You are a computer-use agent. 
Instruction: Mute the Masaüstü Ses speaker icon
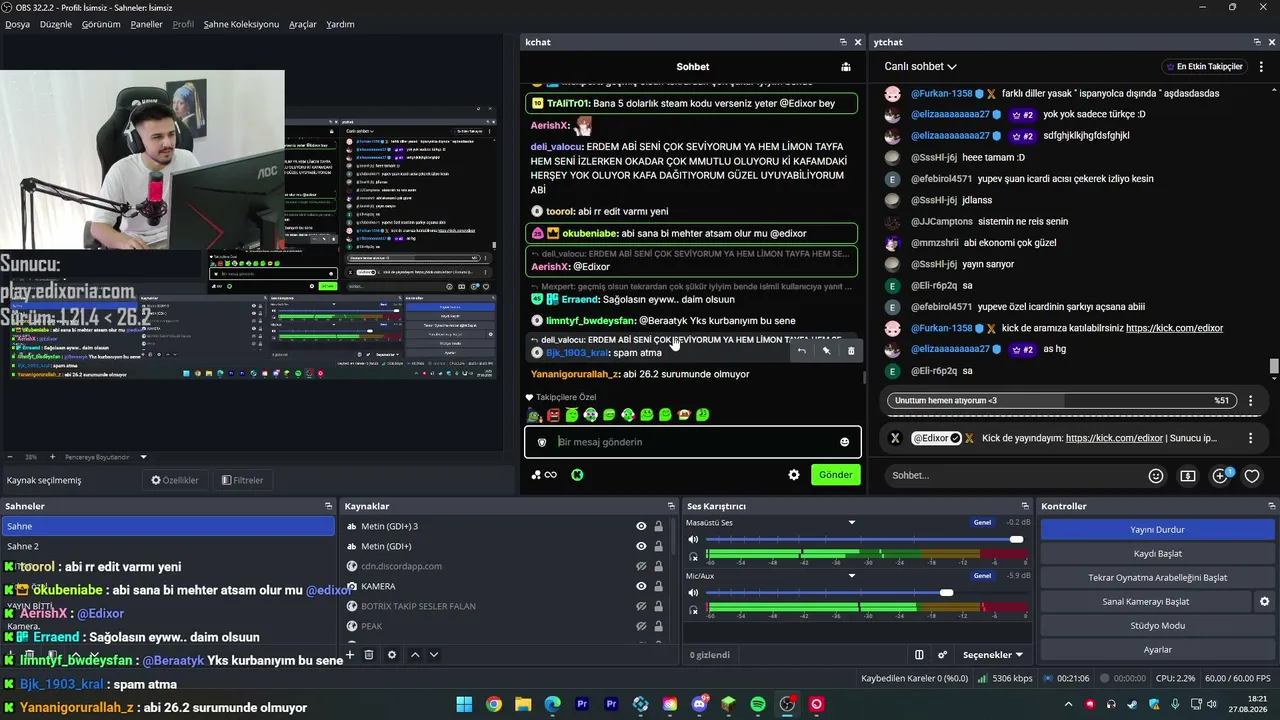[693, 539]
